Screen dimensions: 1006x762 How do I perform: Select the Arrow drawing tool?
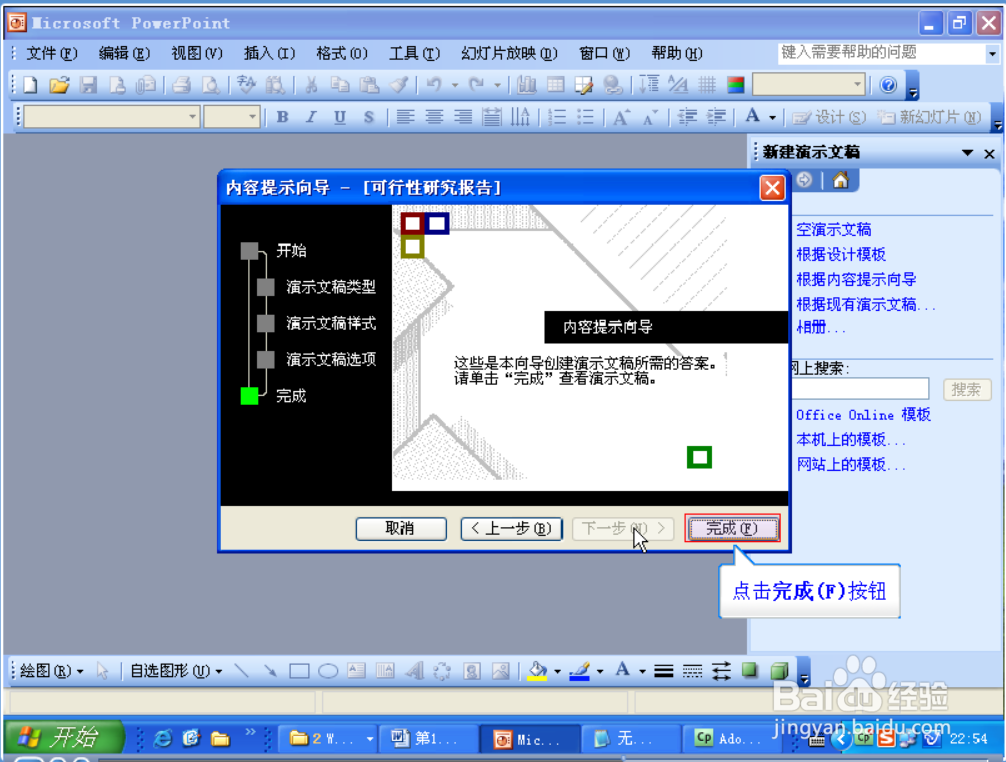(270, 671)
